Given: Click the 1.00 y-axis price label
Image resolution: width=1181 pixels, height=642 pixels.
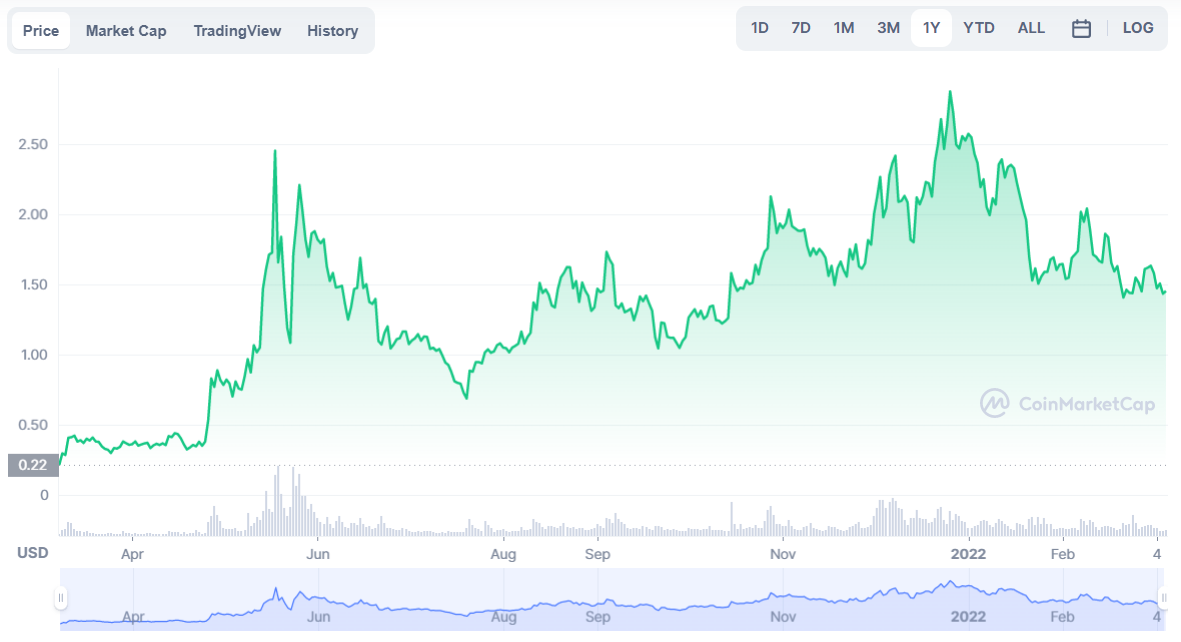Looking at the screenshot, I should [33, 354].
